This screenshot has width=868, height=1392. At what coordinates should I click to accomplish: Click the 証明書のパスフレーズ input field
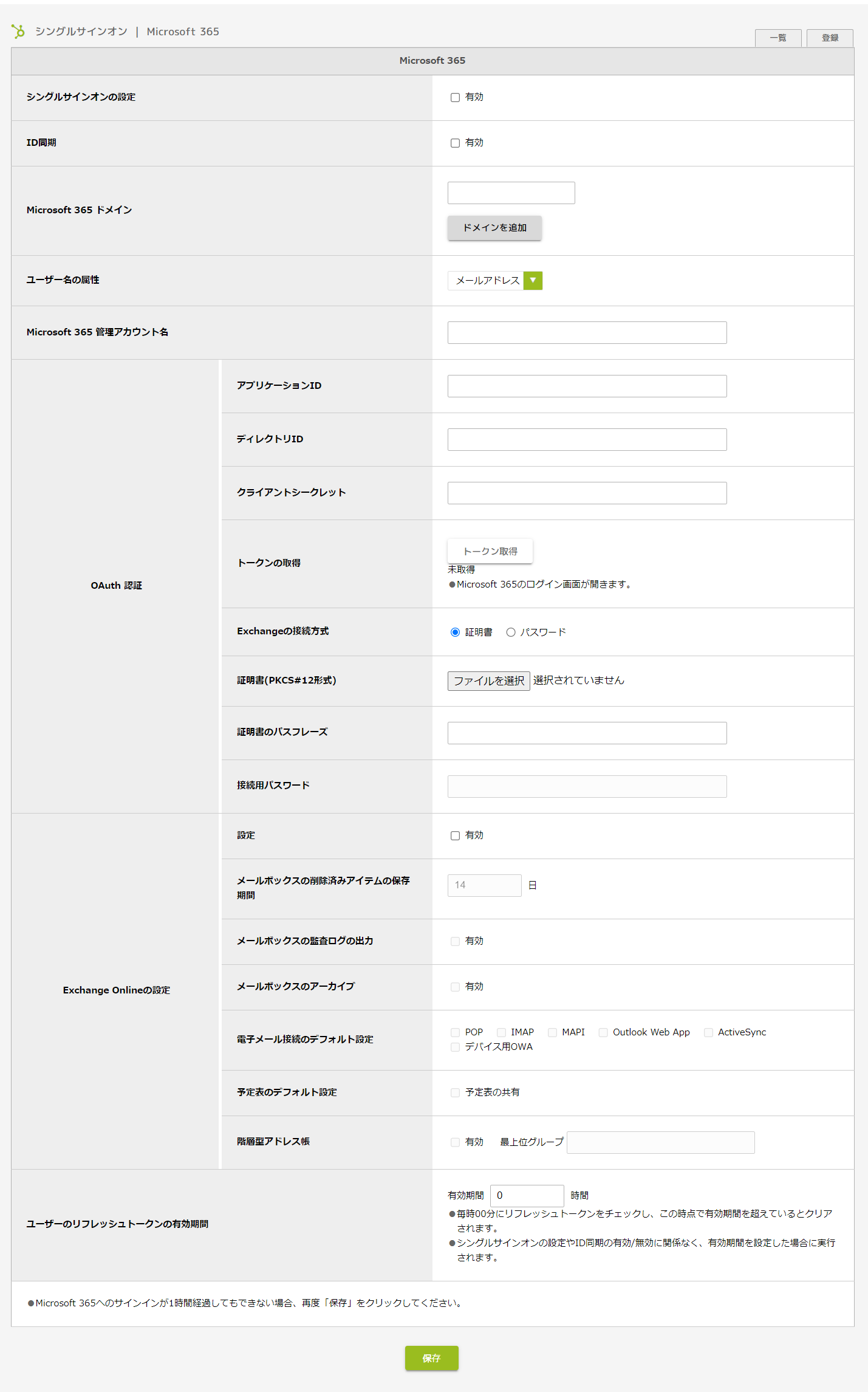pos(587,733)
